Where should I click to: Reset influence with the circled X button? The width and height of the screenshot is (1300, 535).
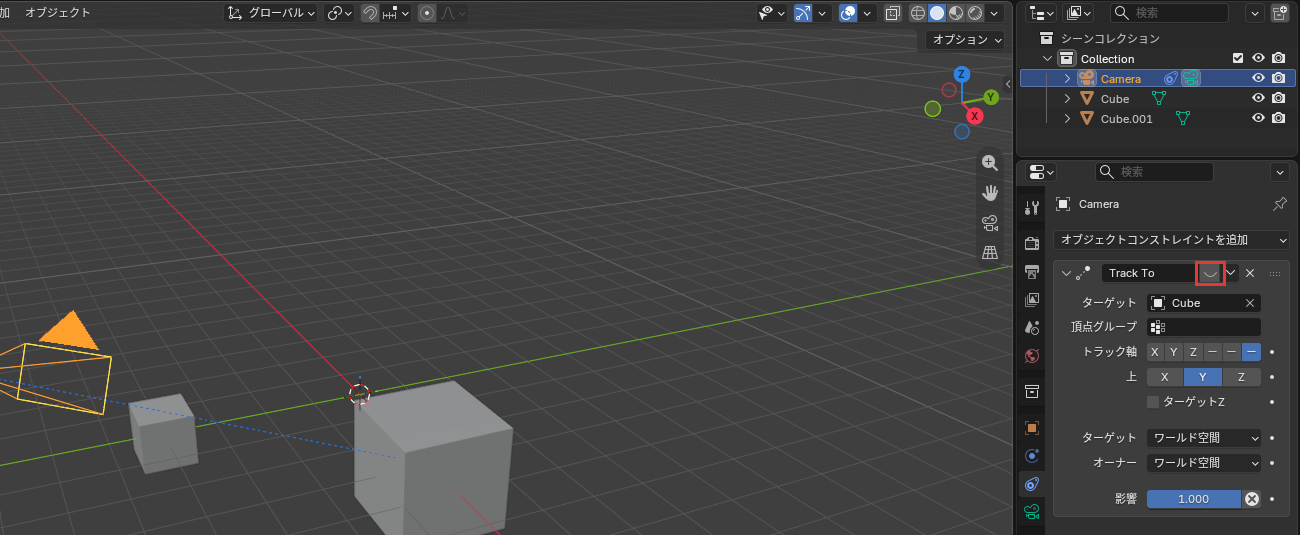[x=1251, y=499]
